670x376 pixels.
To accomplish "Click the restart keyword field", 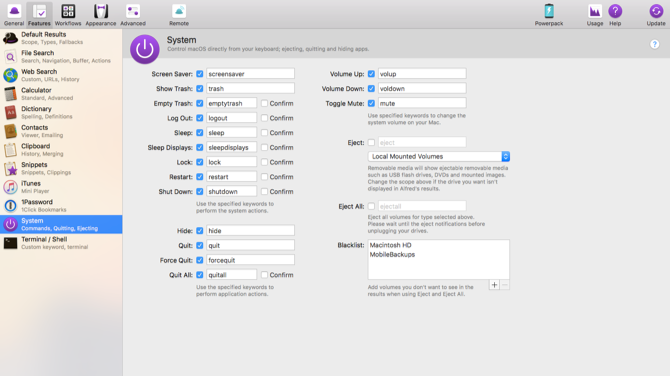I will (x=232, y=177).
